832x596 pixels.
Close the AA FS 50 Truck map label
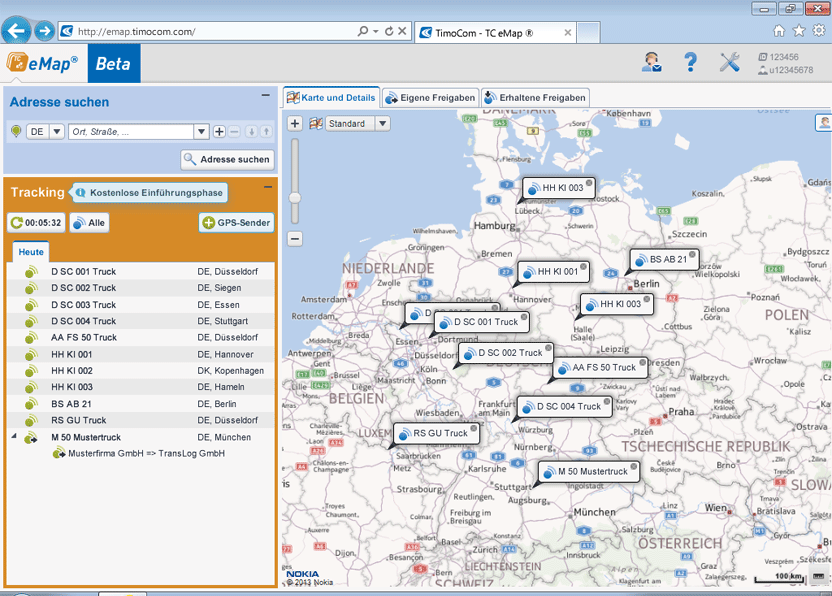pos(643,362)
